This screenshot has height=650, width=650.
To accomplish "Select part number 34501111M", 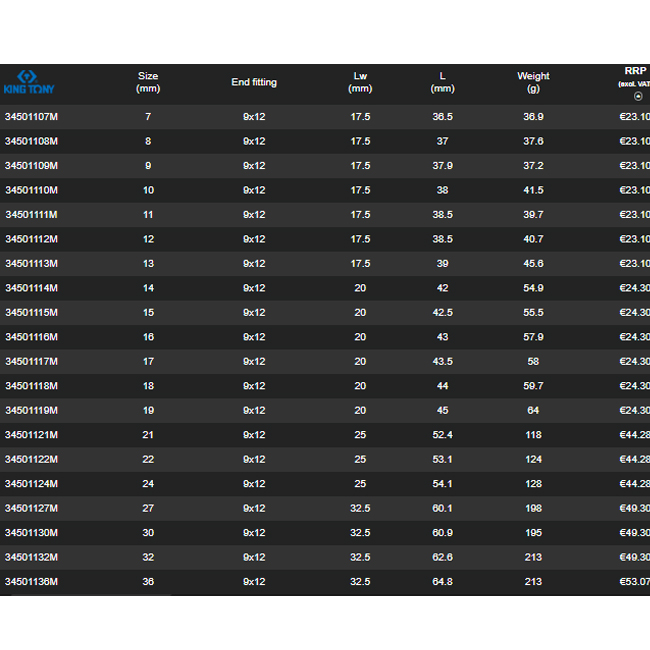I will (x=32, y=215).
